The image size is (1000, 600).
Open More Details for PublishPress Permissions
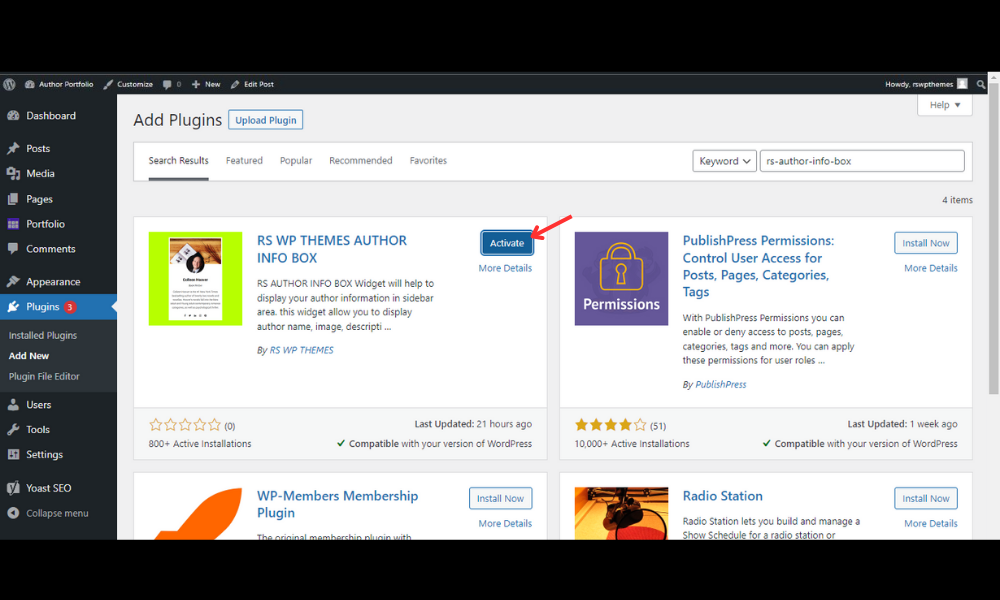[930, 268]
